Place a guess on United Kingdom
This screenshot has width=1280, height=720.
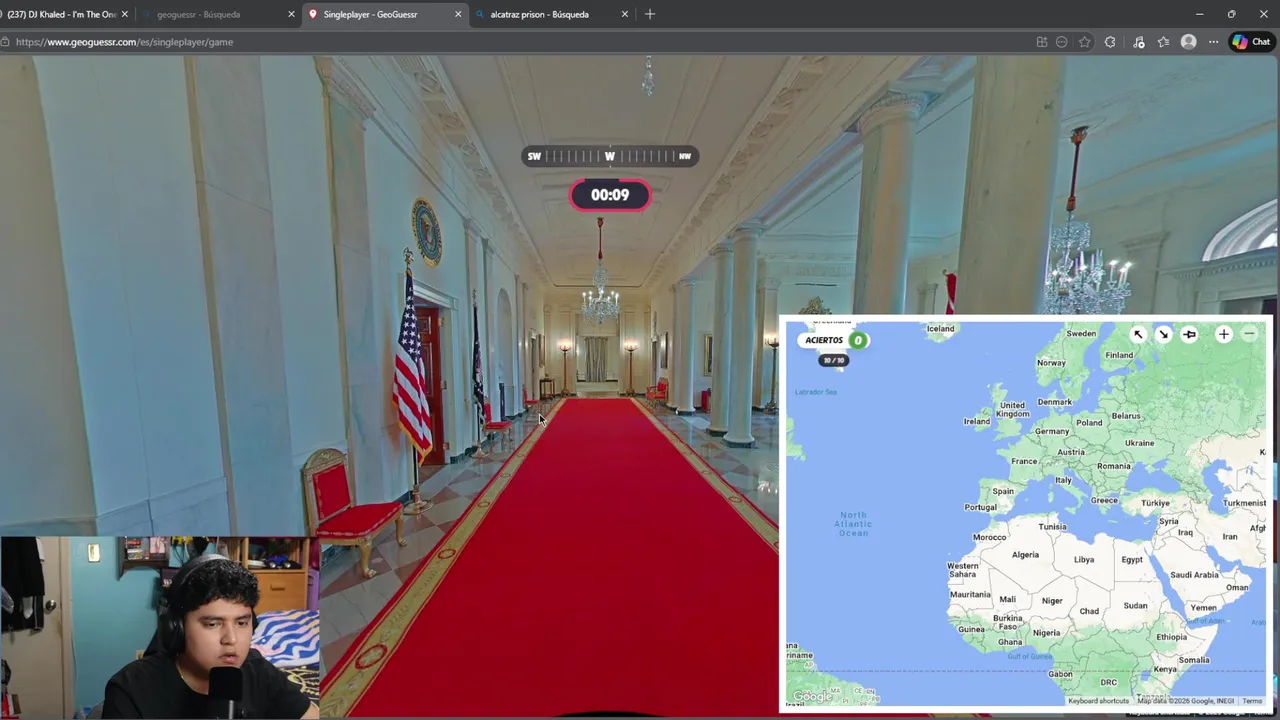[1012, 409]
